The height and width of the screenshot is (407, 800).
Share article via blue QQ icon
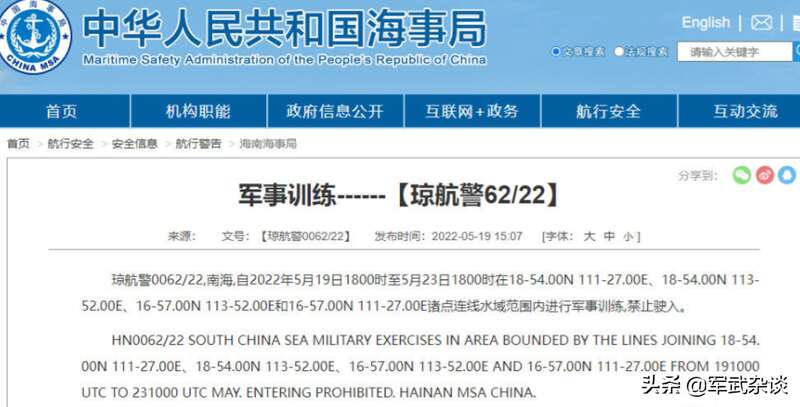(x=787, y=175)
